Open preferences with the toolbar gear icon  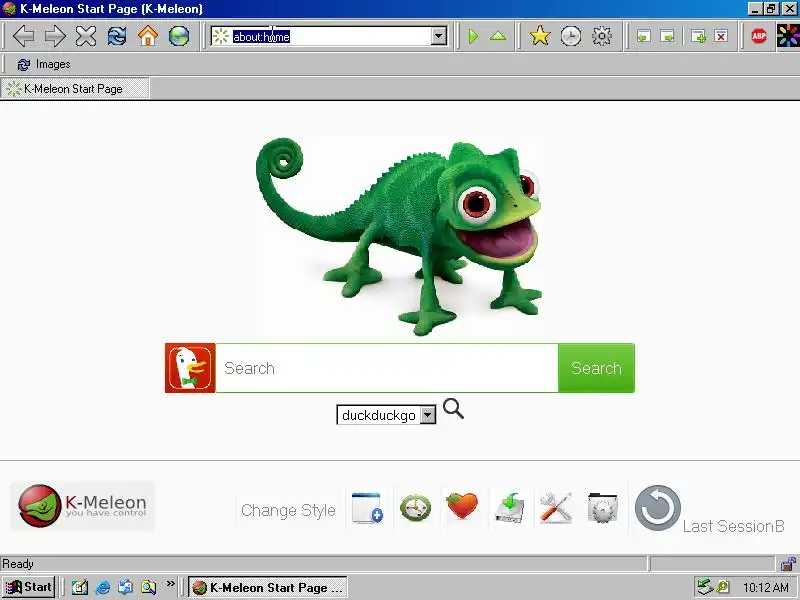point(602,36)
